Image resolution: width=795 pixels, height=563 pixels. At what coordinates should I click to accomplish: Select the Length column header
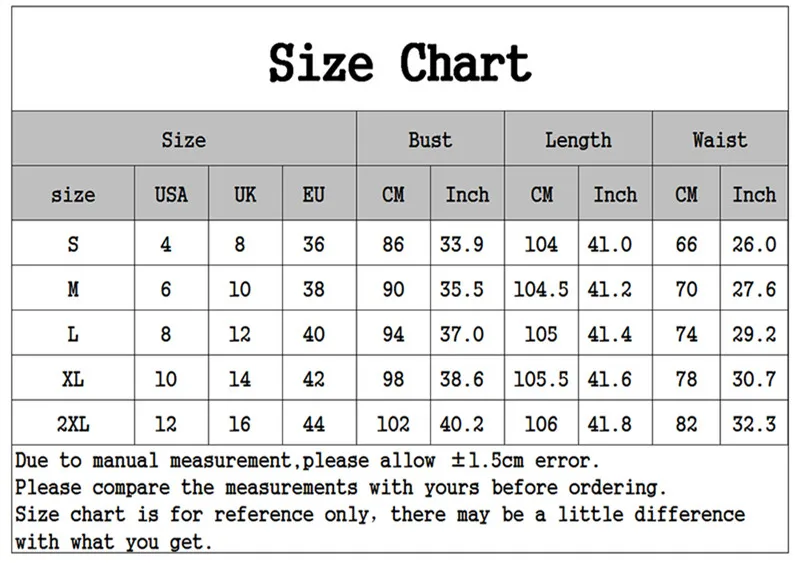click(x=578, y=140)
